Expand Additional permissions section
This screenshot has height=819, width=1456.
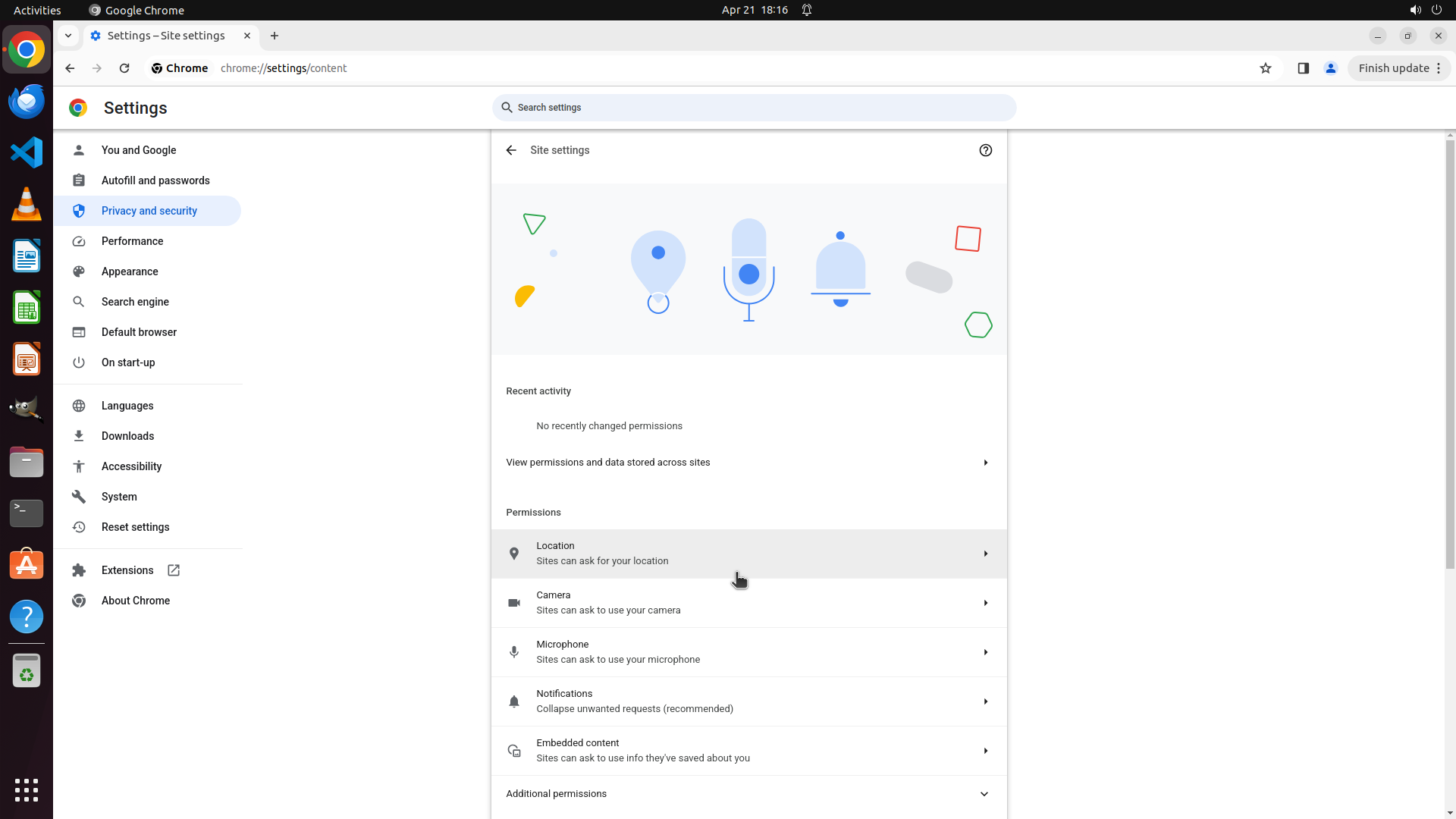tap(748, 794)
